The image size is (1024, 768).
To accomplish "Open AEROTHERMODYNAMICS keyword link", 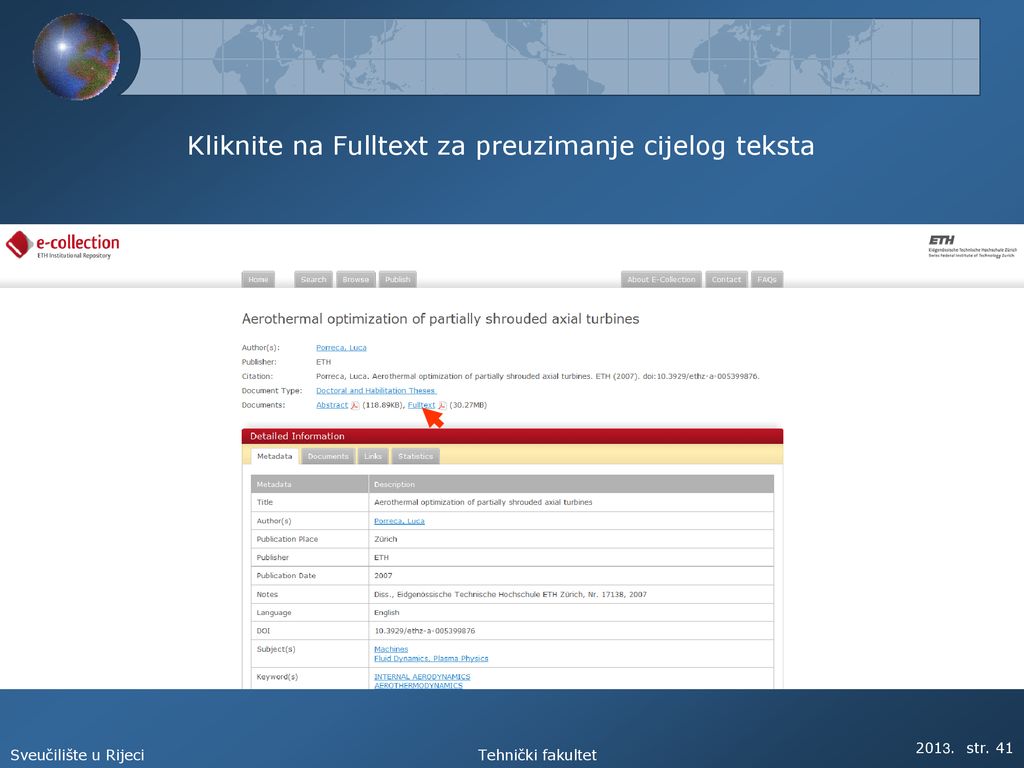I will point(418,685).
